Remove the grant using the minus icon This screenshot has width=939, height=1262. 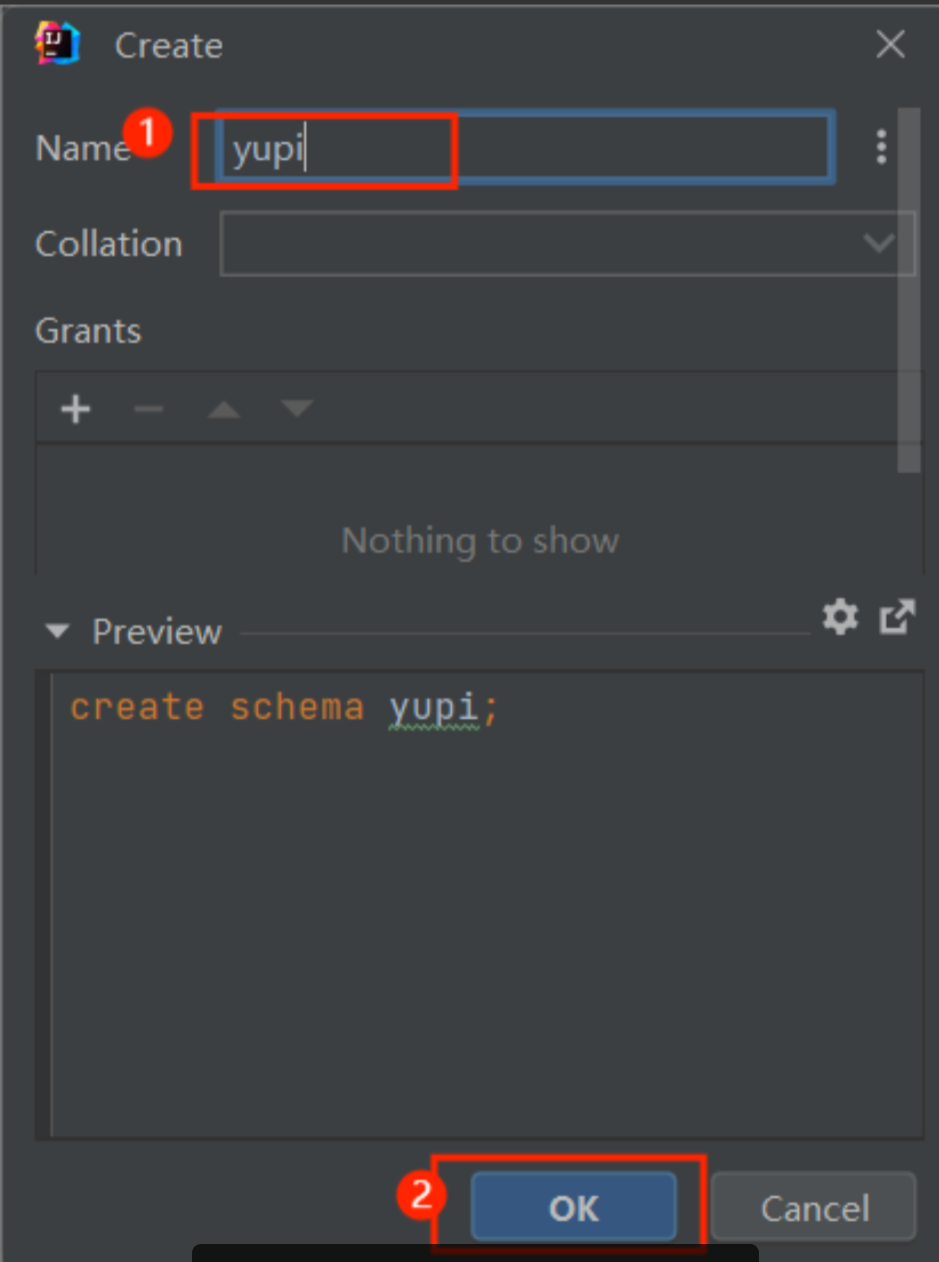tap(149, 408)
